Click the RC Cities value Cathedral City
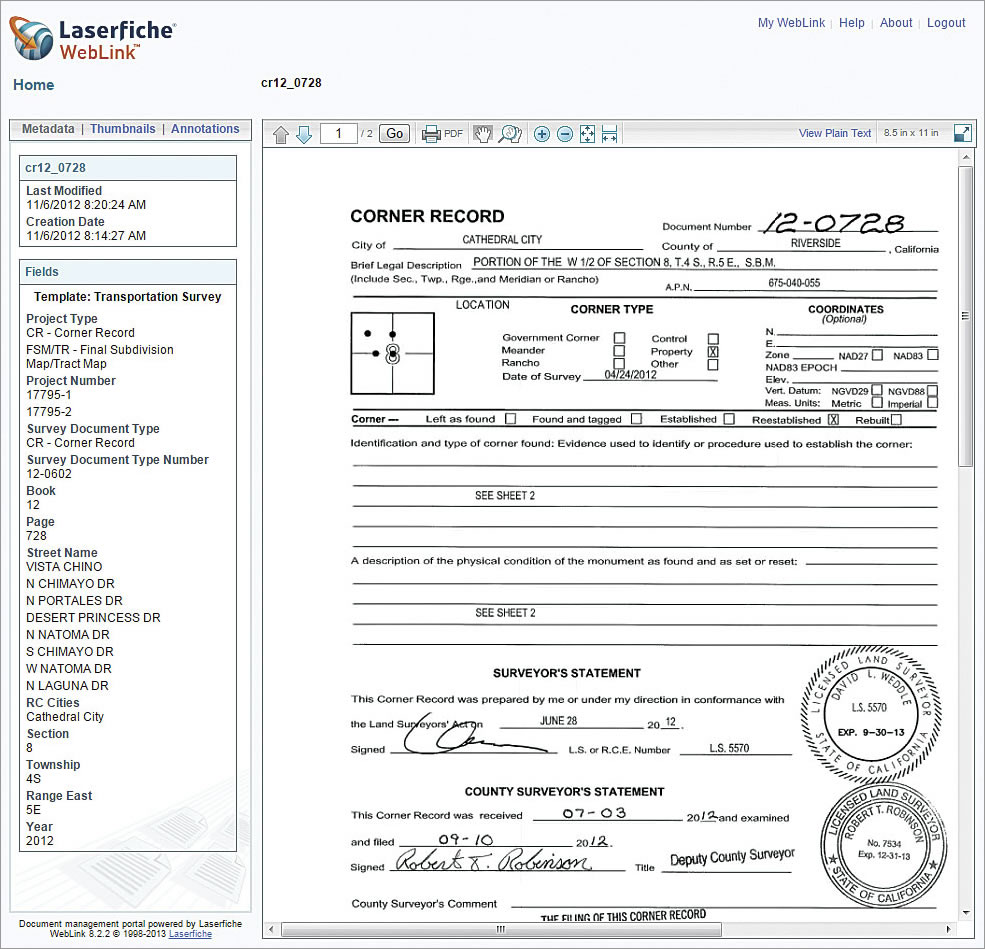 [x=65, y=717]
